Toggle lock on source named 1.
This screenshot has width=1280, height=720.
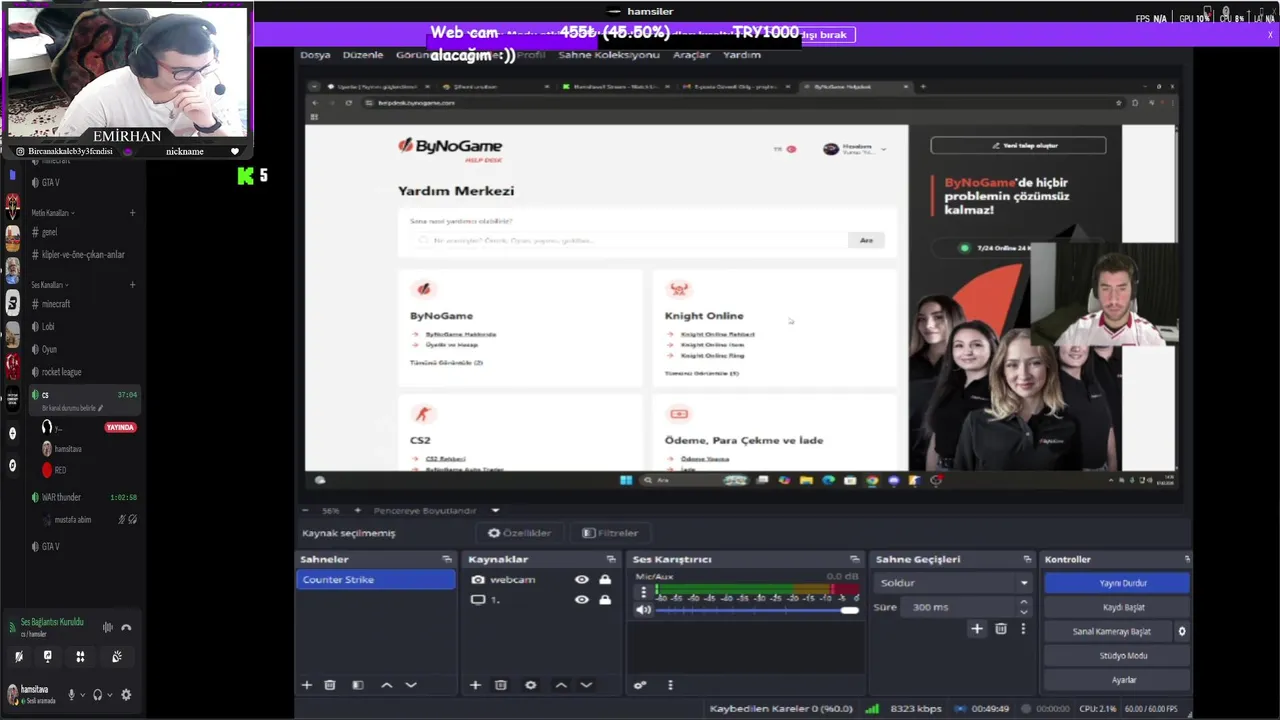click(x=605, y=600)
